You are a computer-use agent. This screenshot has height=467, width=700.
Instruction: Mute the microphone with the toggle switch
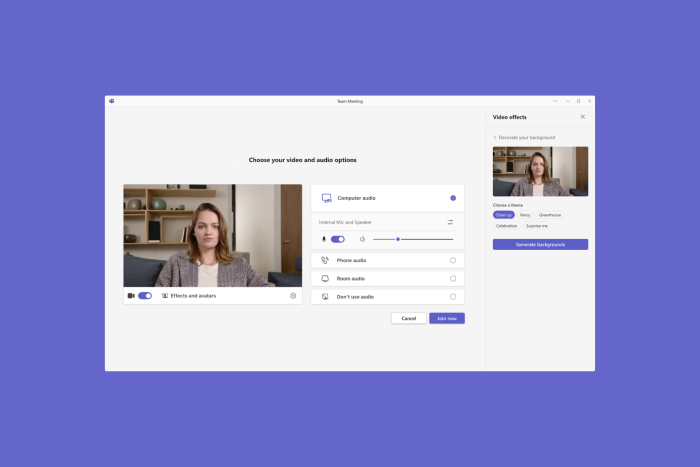(x=338, y=239)
